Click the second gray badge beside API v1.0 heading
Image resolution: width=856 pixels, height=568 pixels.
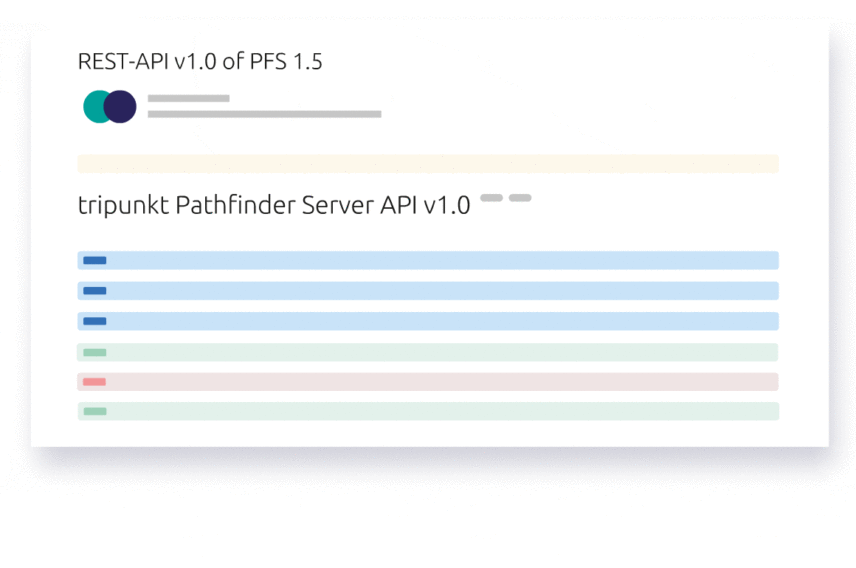coord(520,198)
